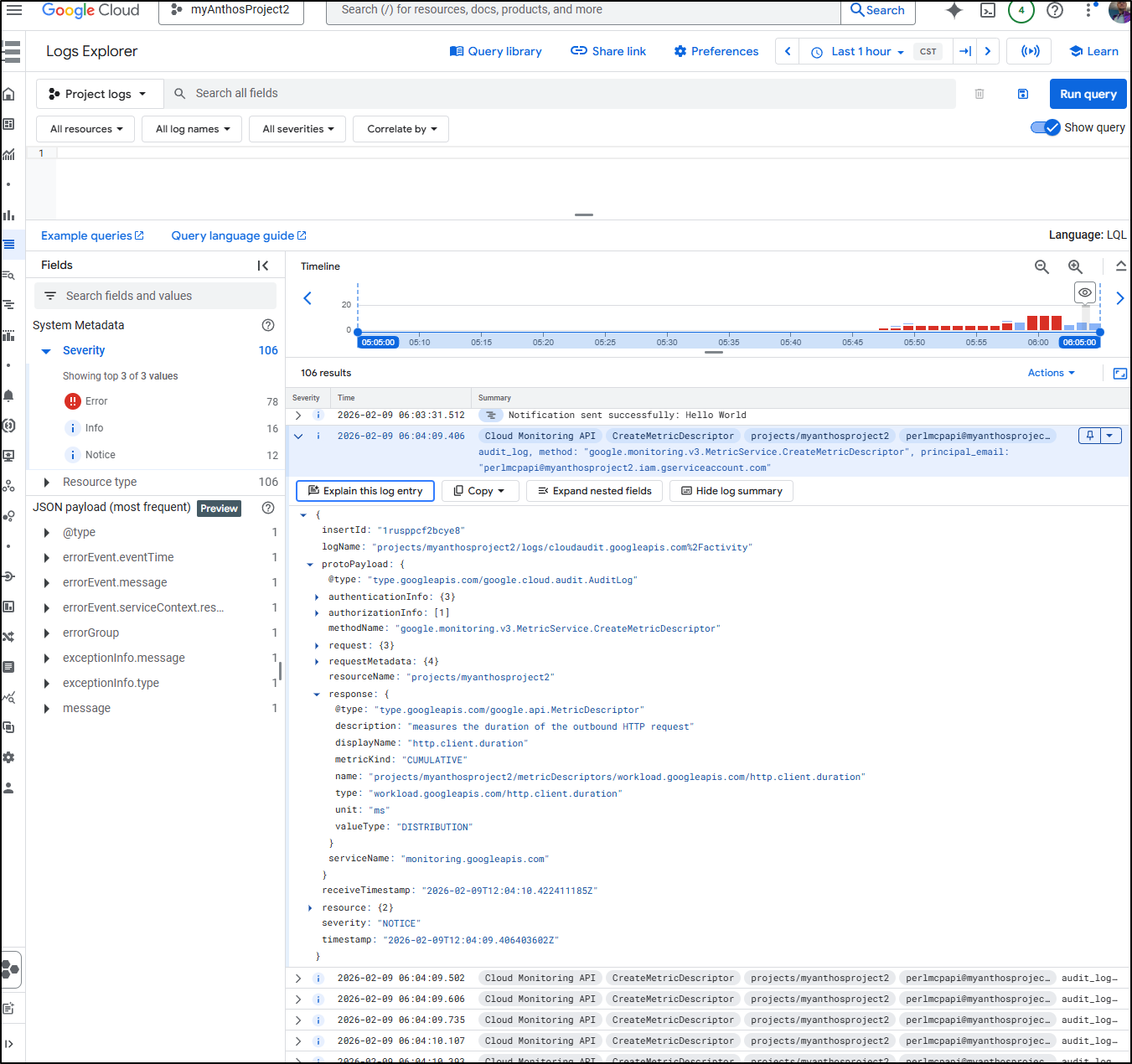Open the Actions menu
Viewport: 1132px width, 1064px height.
click(x=1051, y=373)
